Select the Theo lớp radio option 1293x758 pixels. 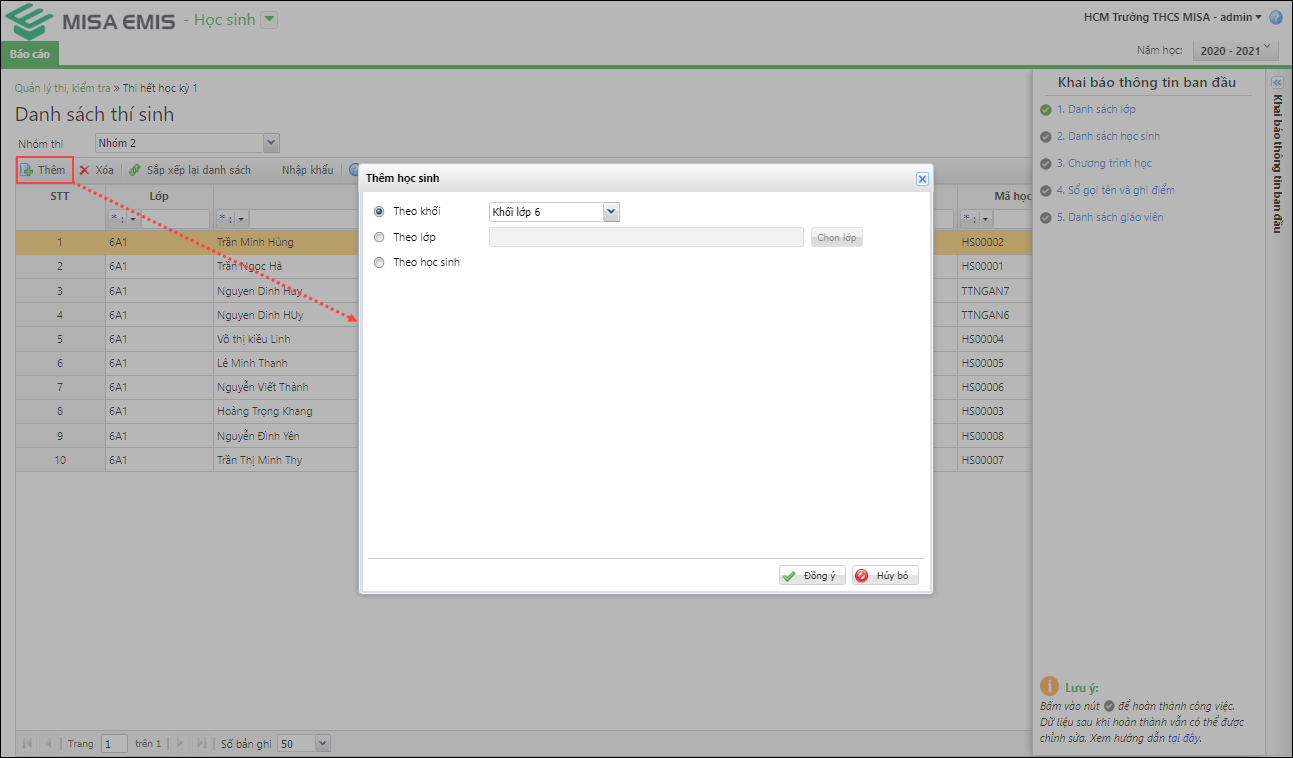pos(378,238)
